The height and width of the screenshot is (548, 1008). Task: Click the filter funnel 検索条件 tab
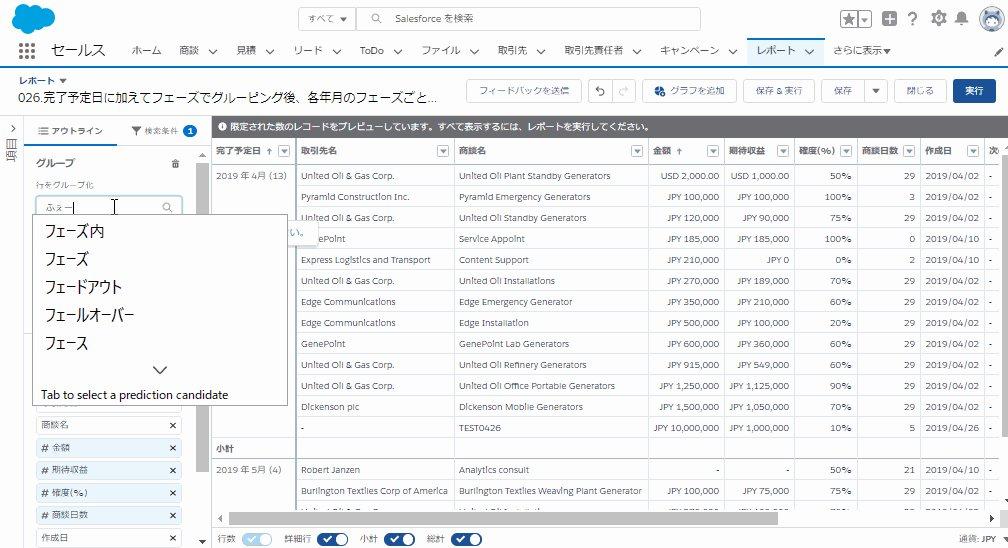pos(163,131)
